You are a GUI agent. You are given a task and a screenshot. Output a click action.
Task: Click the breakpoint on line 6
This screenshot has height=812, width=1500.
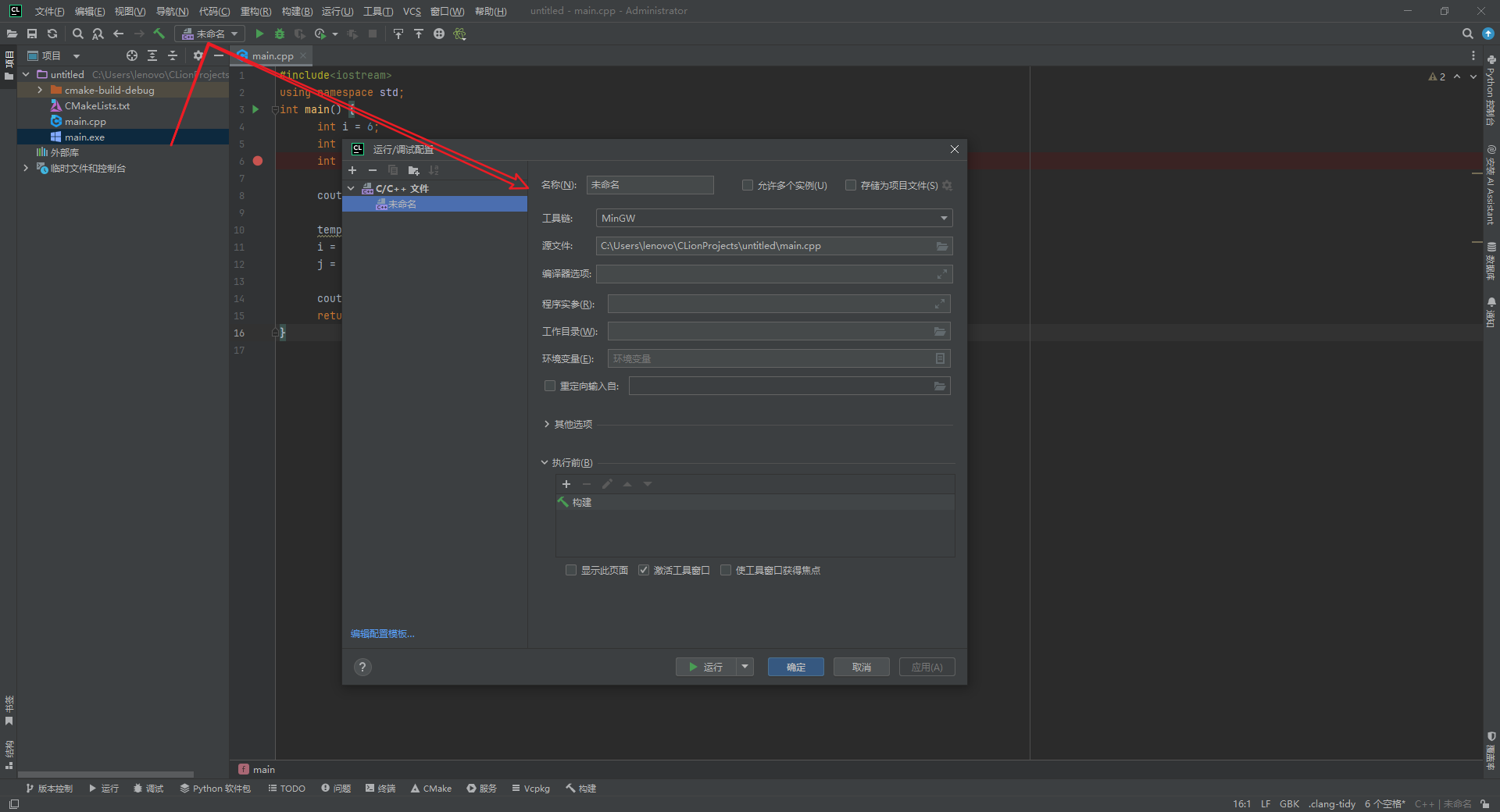(258, 161)
